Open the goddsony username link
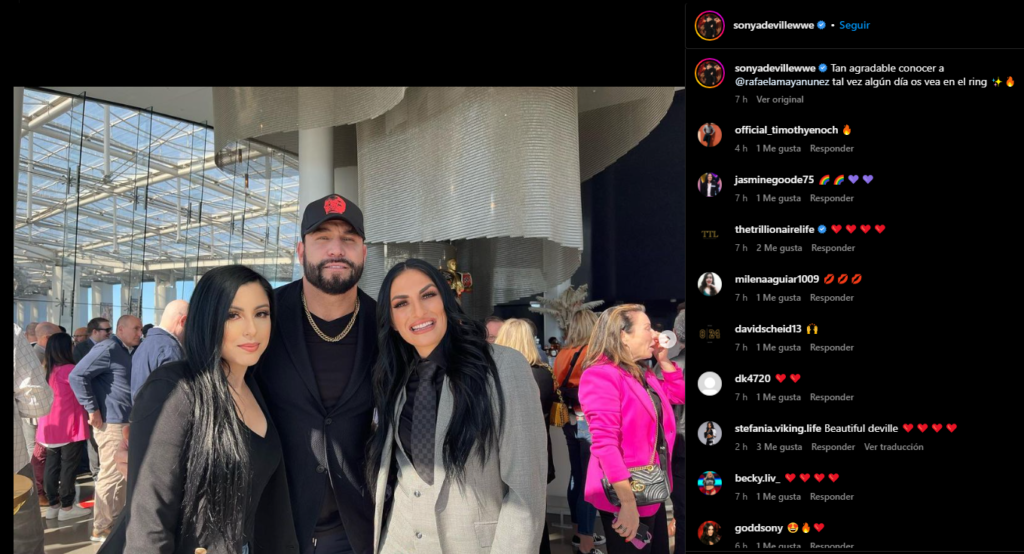This screenshot has height=554, width=1024. point(758,528)
